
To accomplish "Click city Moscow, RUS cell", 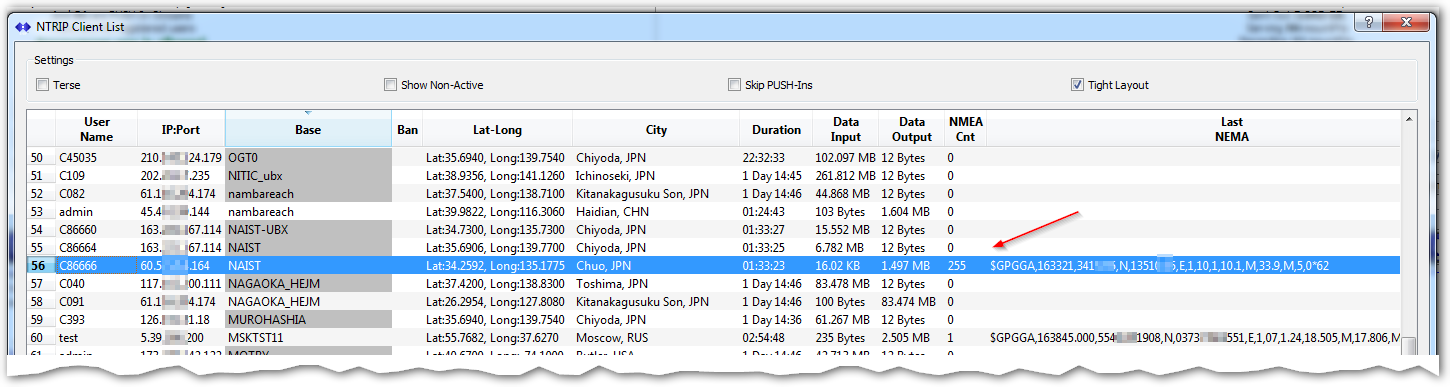I will click(x=656, y=338).
